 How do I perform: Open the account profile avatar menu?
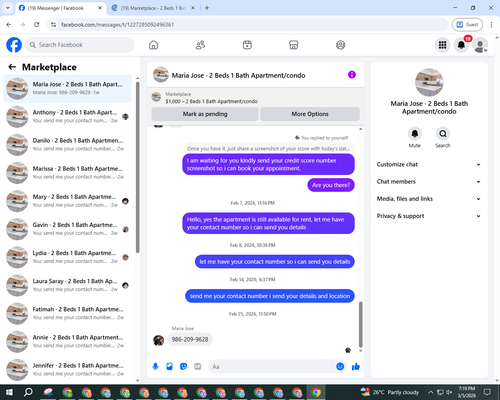point(480,45)
